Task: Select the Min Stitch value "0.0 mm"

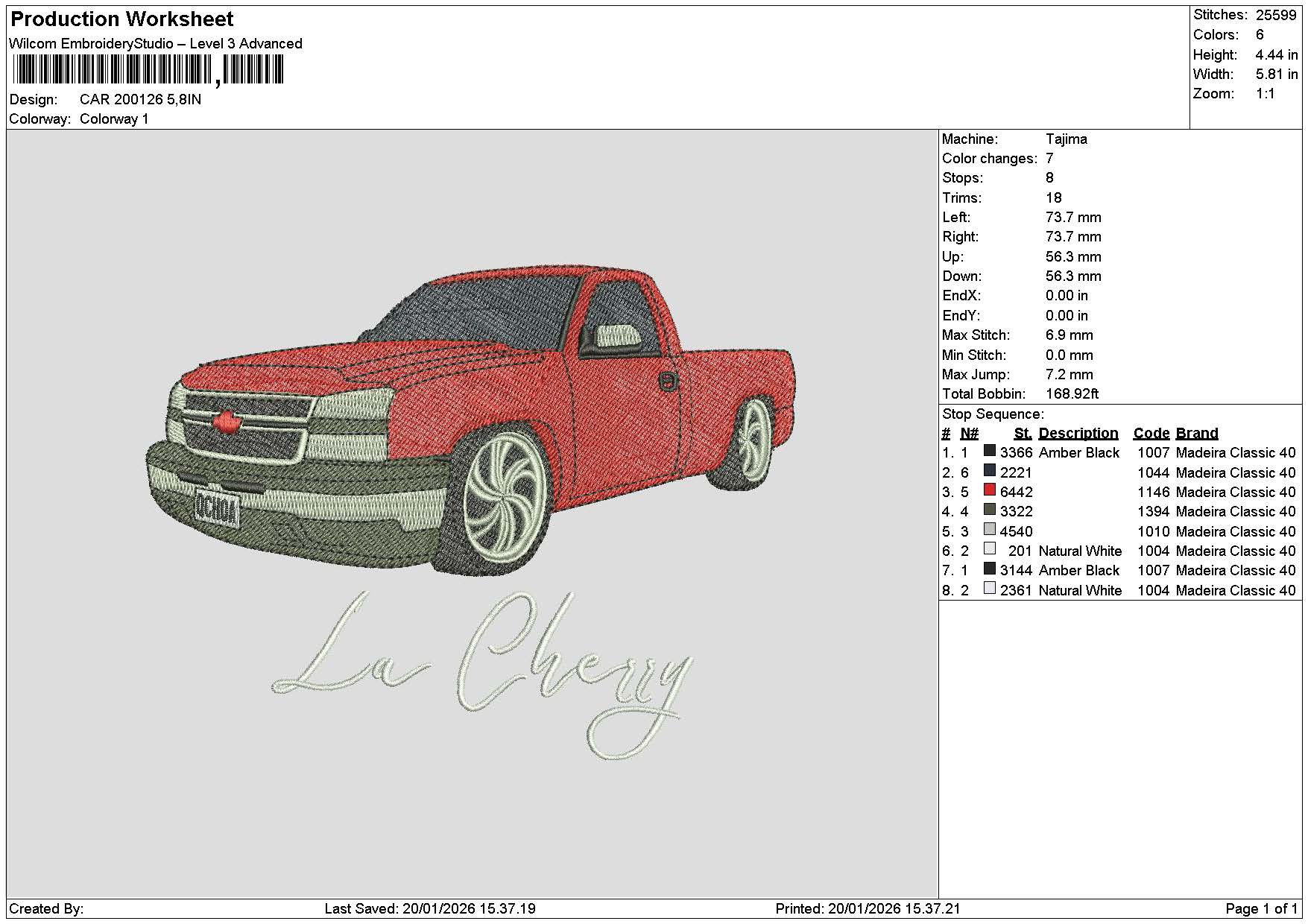Action: click(1070, 355)
